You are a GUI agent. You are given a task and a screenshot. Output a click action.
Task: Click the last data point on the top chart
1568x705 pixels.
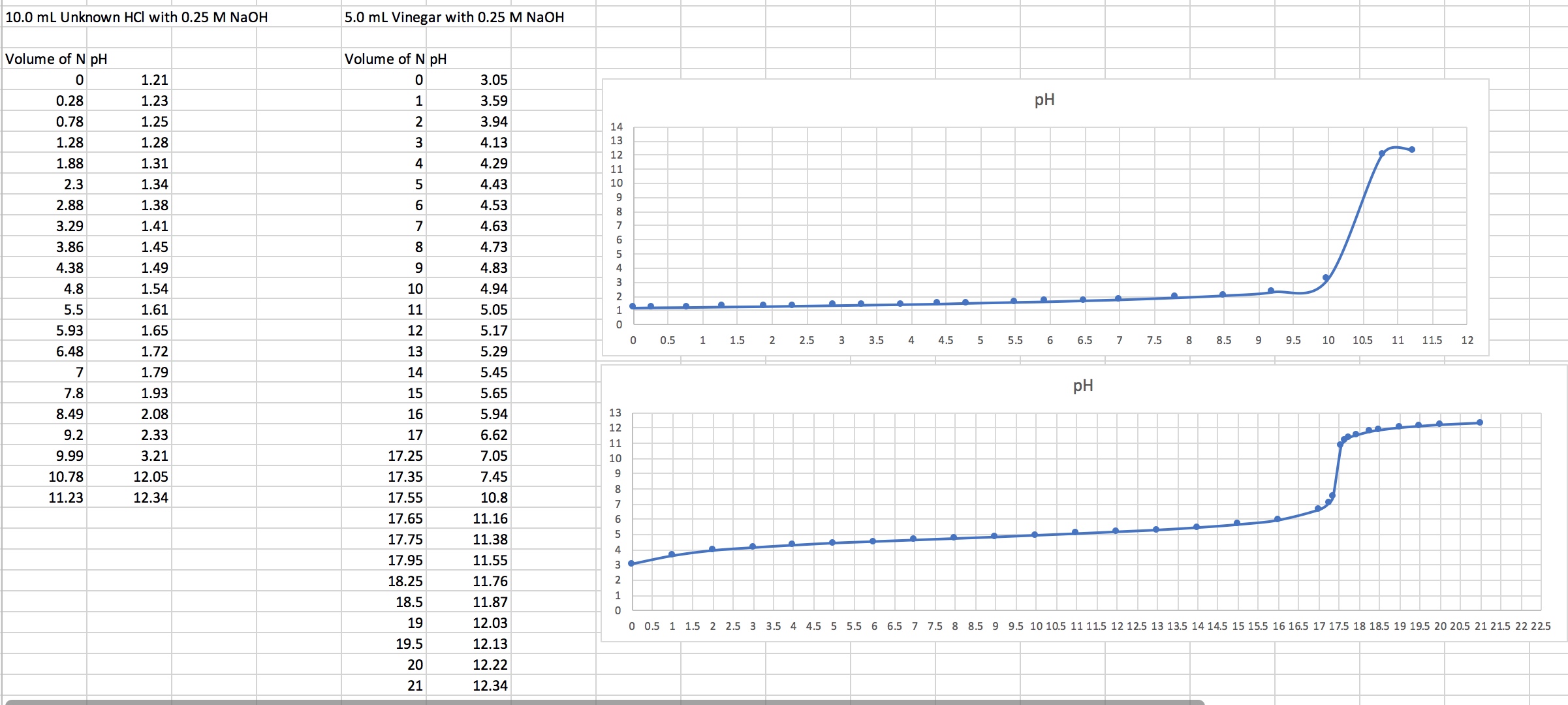pos(1412,149)
